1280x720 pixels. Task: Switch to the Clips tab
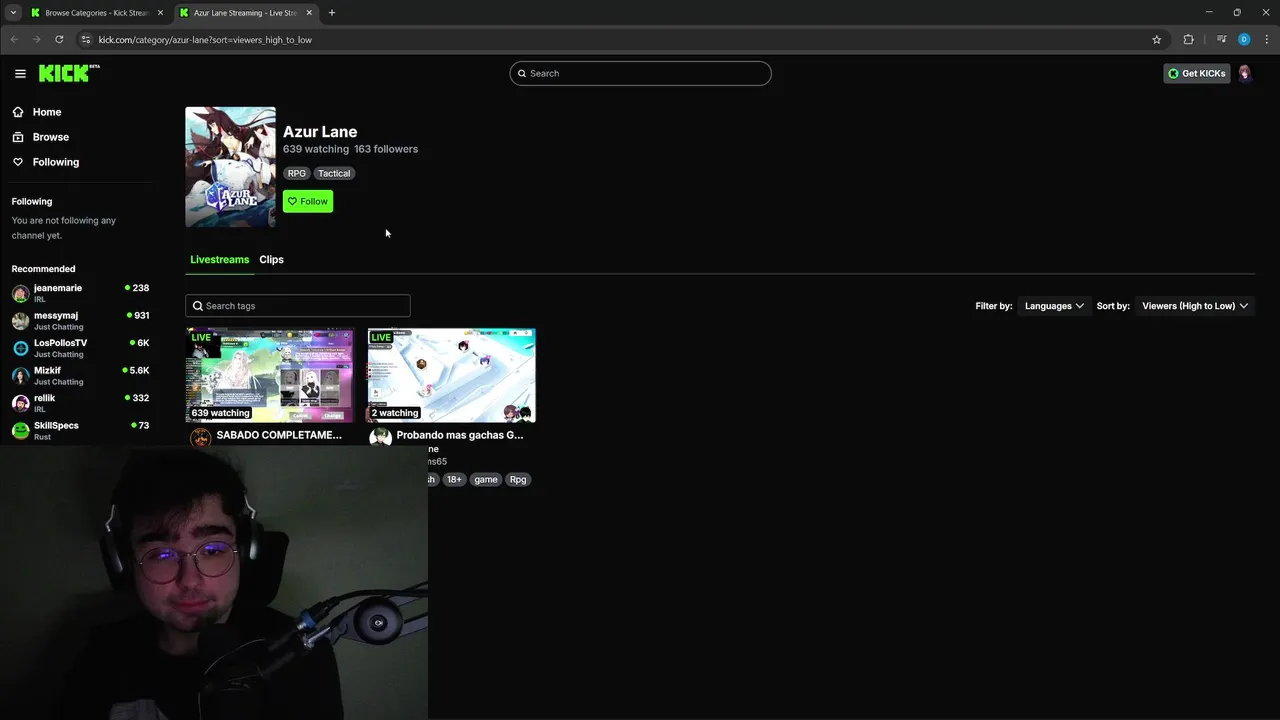271,259
